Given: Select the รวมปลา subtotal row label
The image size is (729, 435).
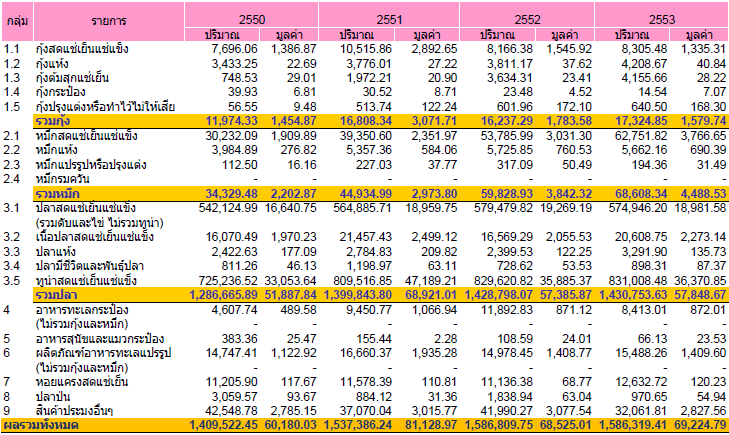Looking at the screenshot, I should point(54,296).
